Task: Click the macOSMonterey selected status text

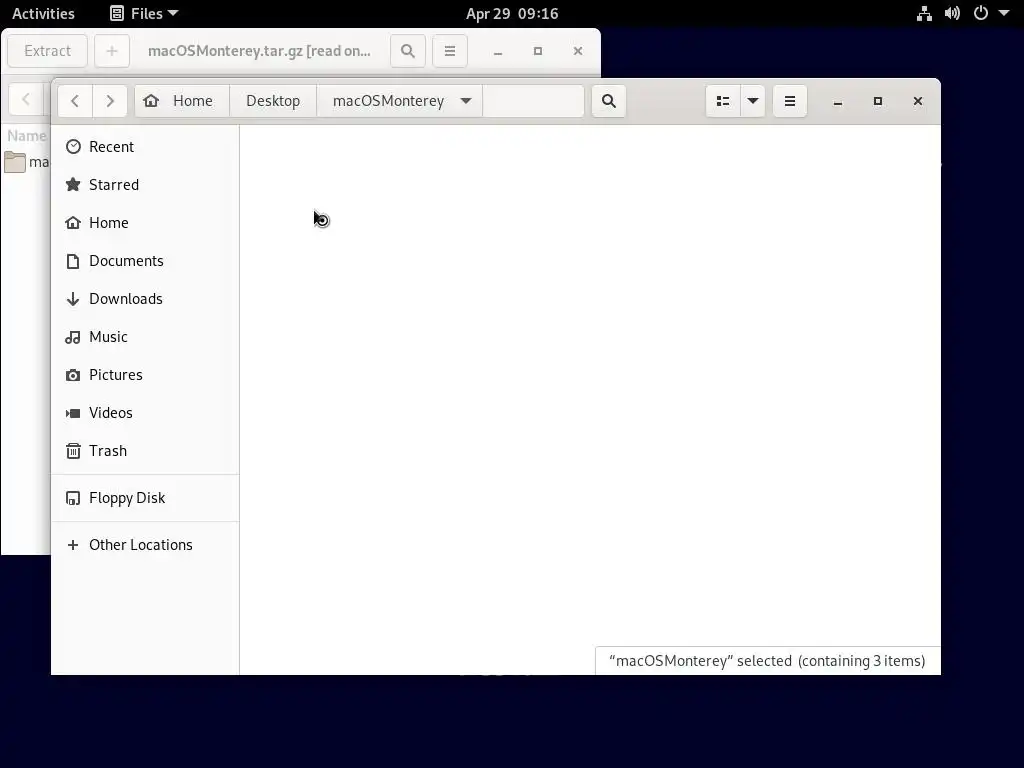Action: click(767, 661)
